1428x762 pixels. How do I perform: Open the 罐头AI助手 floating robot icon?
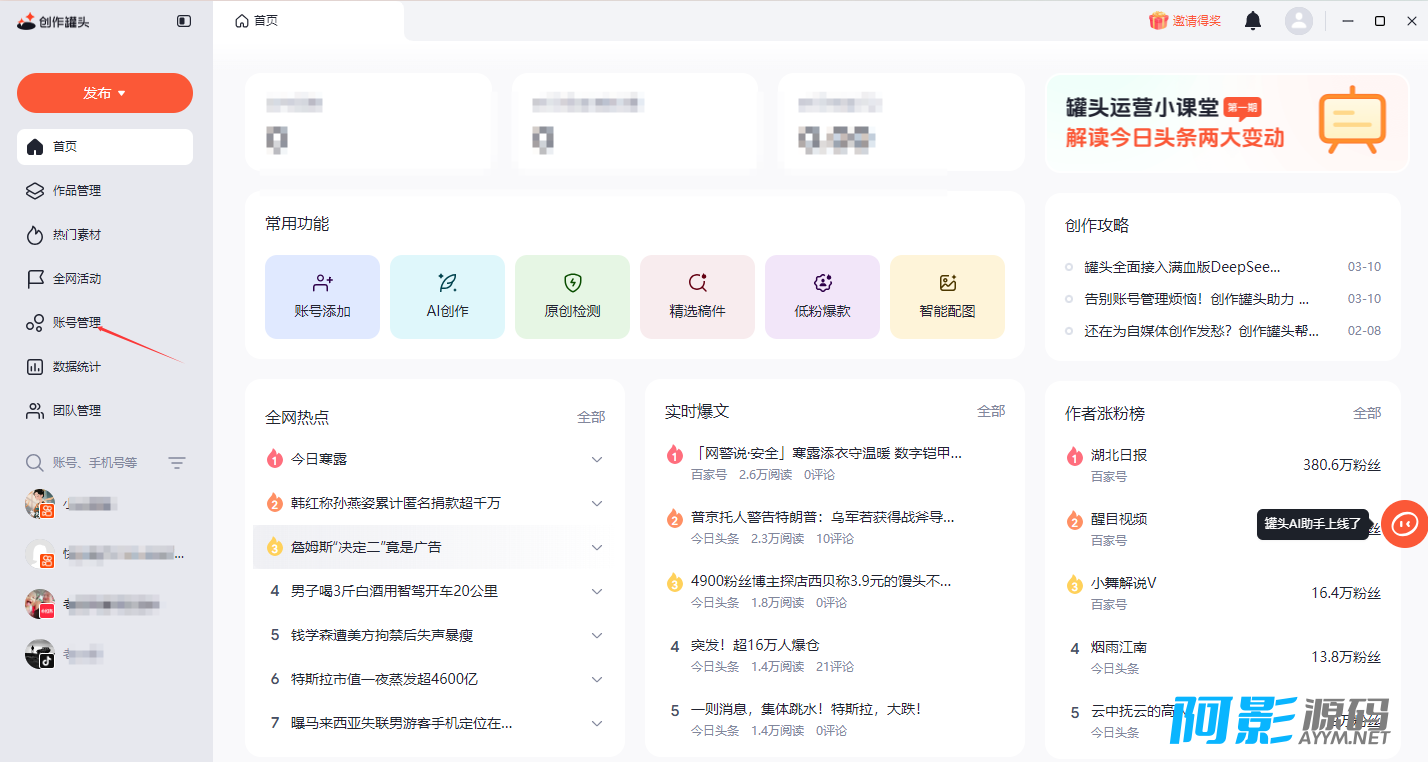pos(1404,523)
